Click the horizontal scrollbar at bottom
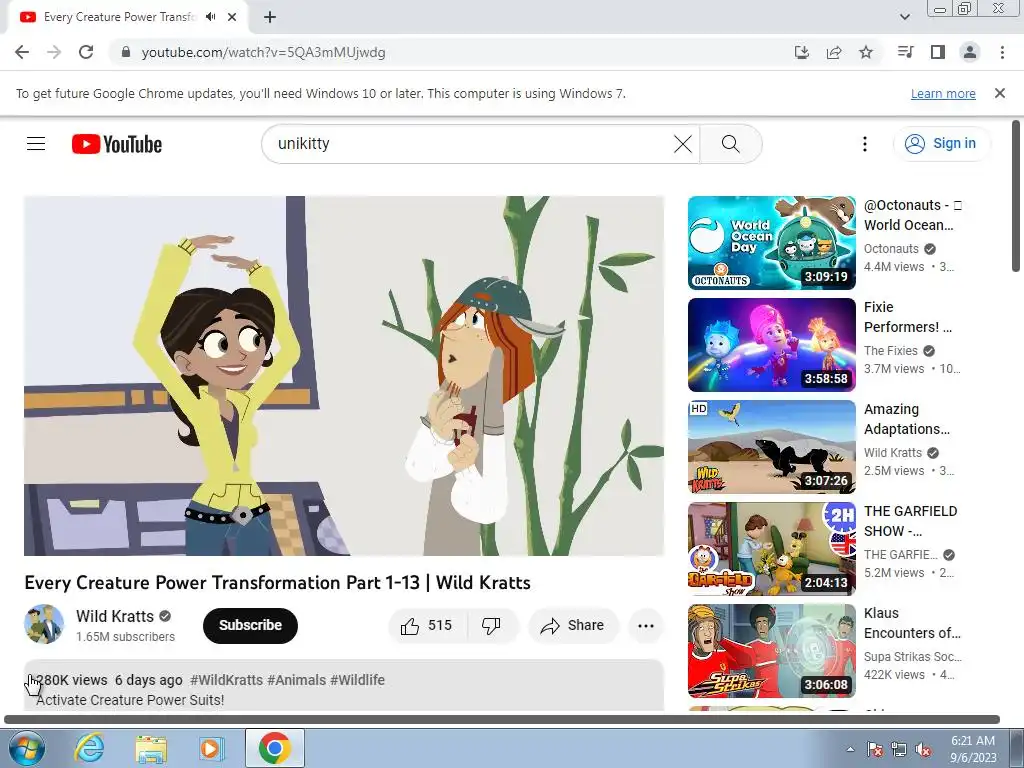This screenshot has width=1024, height=768. (x=502, y=720)
